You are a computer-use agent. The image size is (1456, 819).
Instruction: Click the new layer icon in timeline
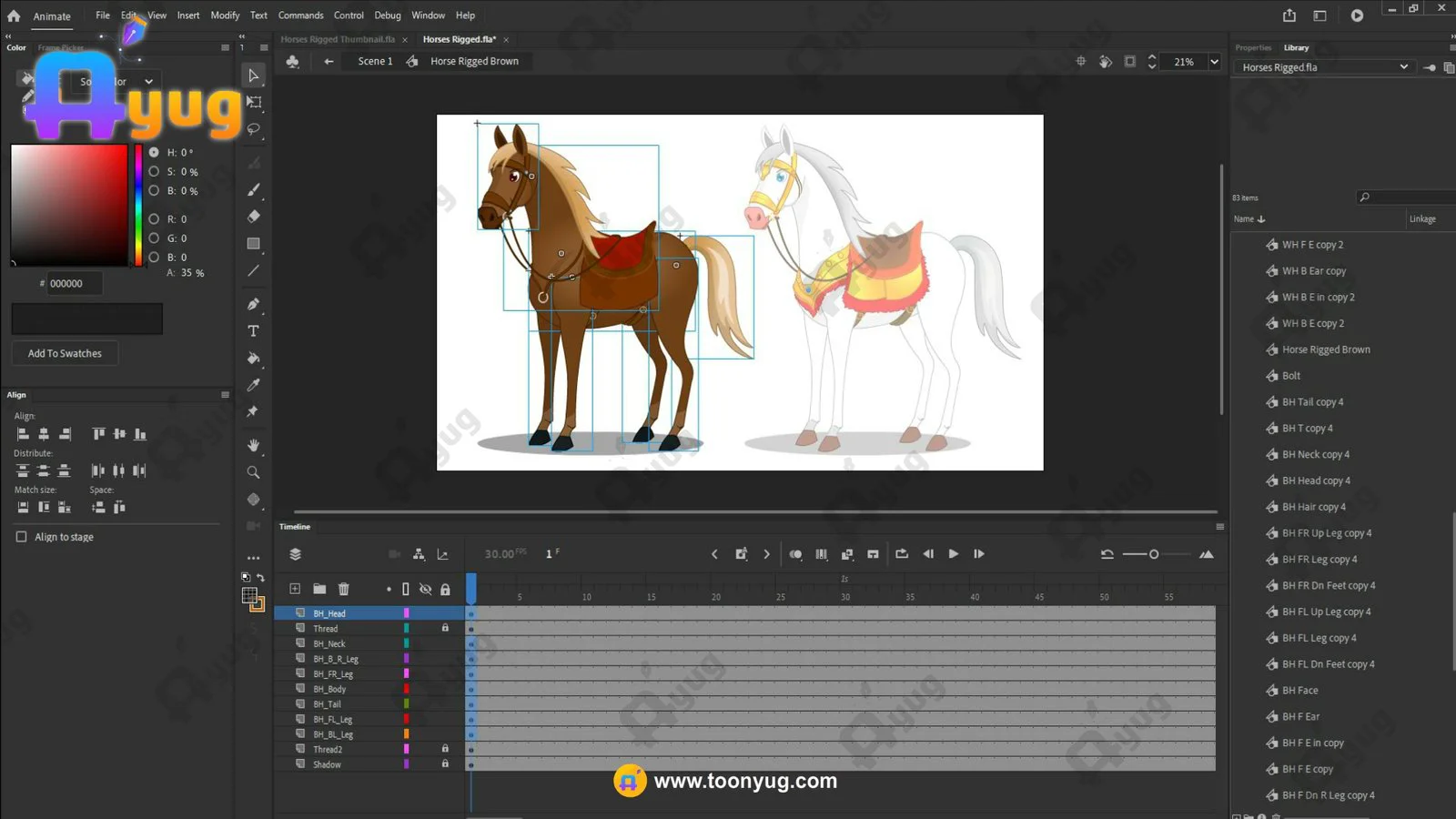pos(295,589)
